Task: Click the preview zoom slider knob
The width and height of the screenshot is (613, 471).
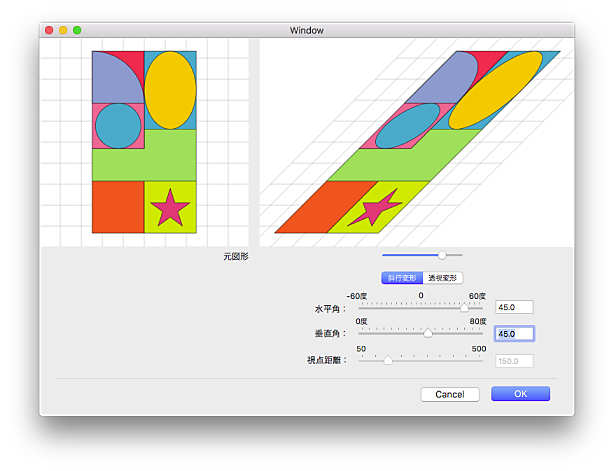Action: pos(442,256)
